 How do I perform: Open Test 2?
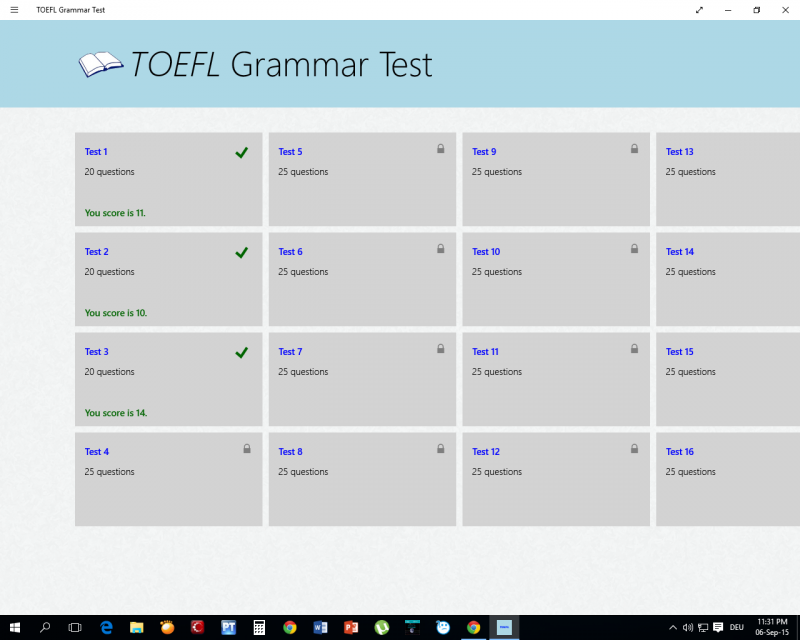click(x=168, y=279)
